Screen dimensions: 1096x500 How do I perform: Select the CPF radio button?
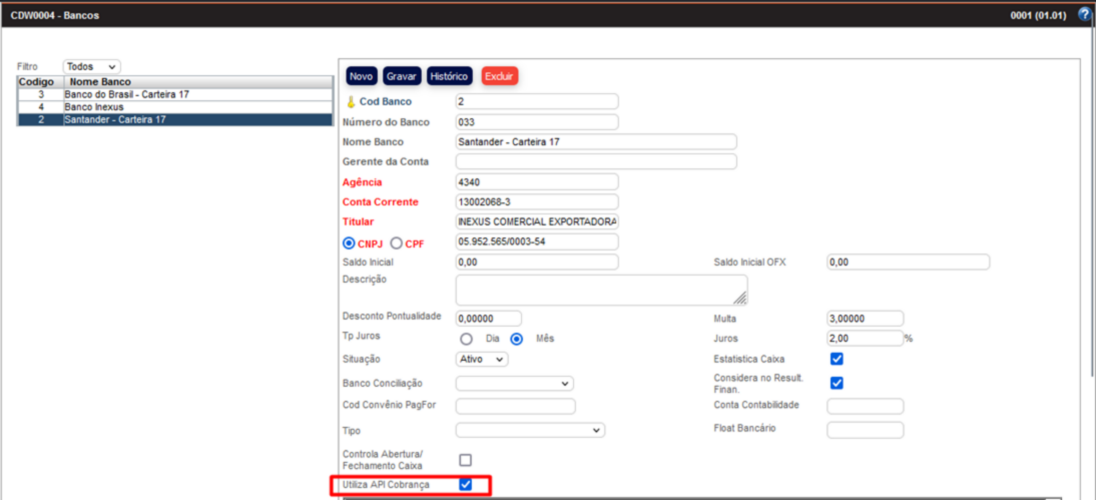(x=396, y=243)
